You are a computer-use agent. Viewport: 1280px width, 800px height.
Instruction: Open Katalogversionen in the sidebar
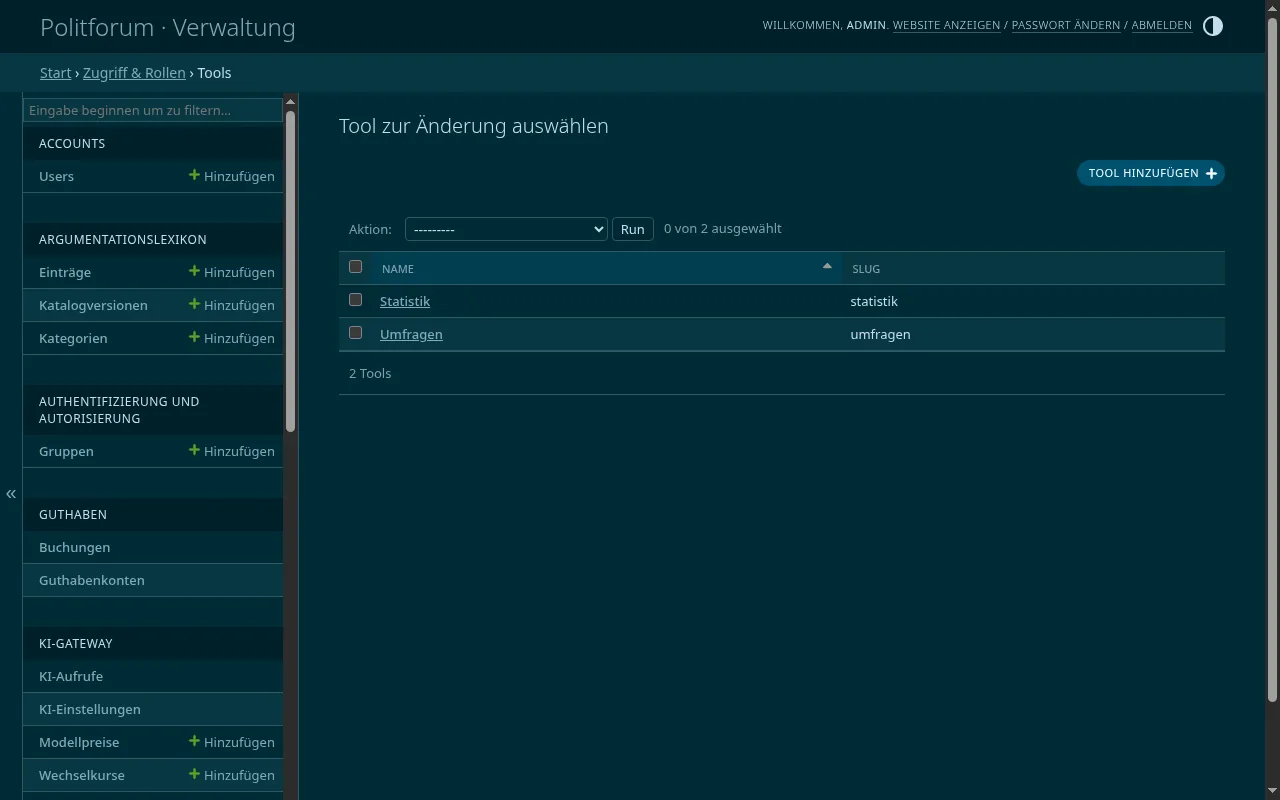pos(93,305)
